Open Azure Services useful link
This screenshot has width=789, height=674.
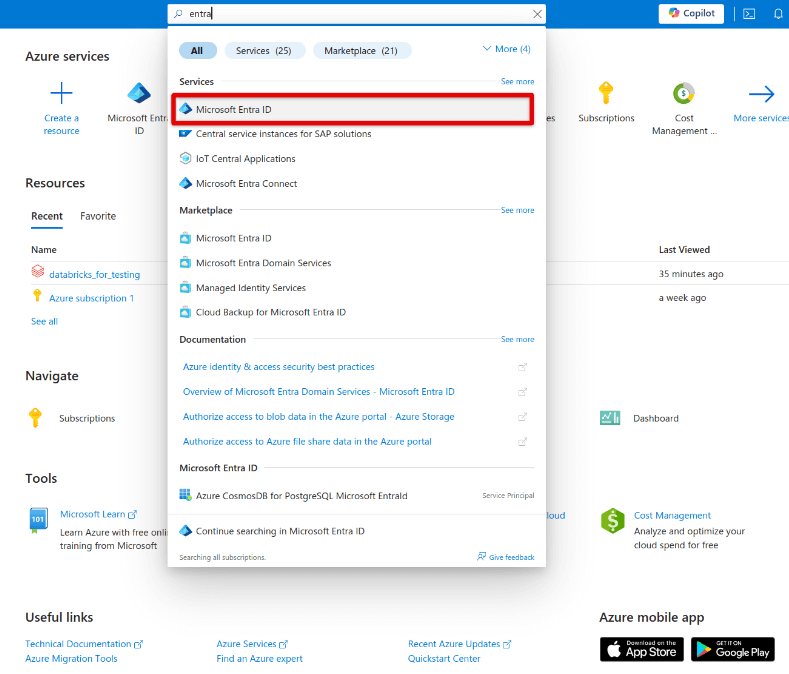[x=252, y=644]
